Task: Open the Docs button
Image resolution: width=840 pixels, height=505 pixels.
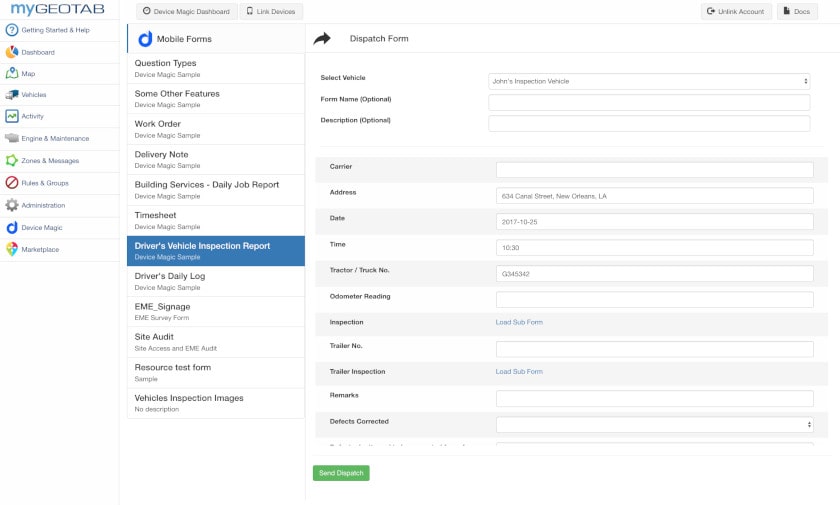Action: click(797, 11)
